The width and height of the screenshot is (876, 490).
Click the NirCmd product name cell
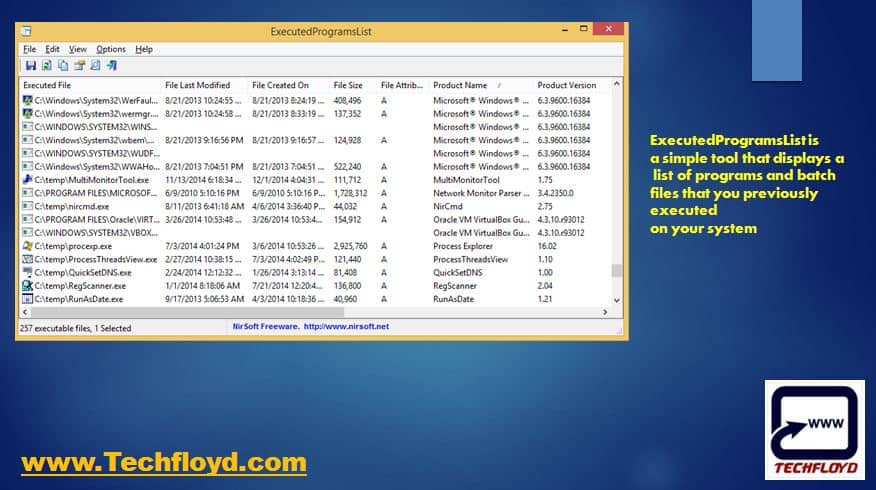(x=448, y=206)
